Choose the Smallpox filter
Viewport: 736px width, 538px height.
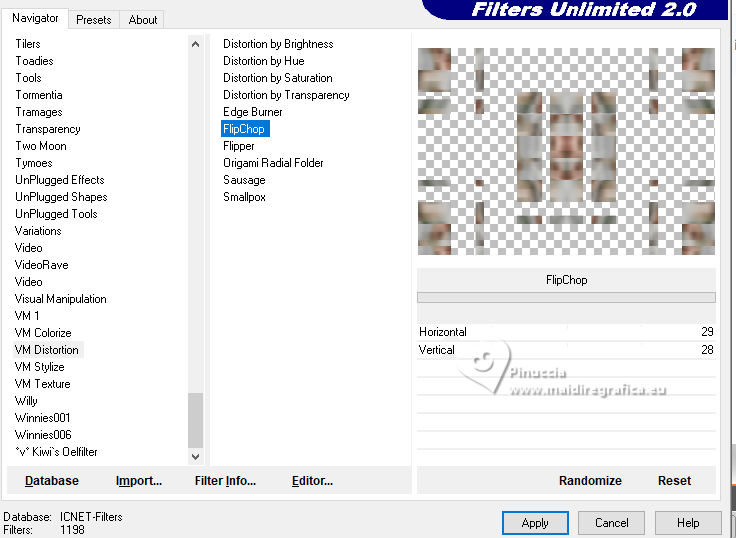click(x=244, y=197)
